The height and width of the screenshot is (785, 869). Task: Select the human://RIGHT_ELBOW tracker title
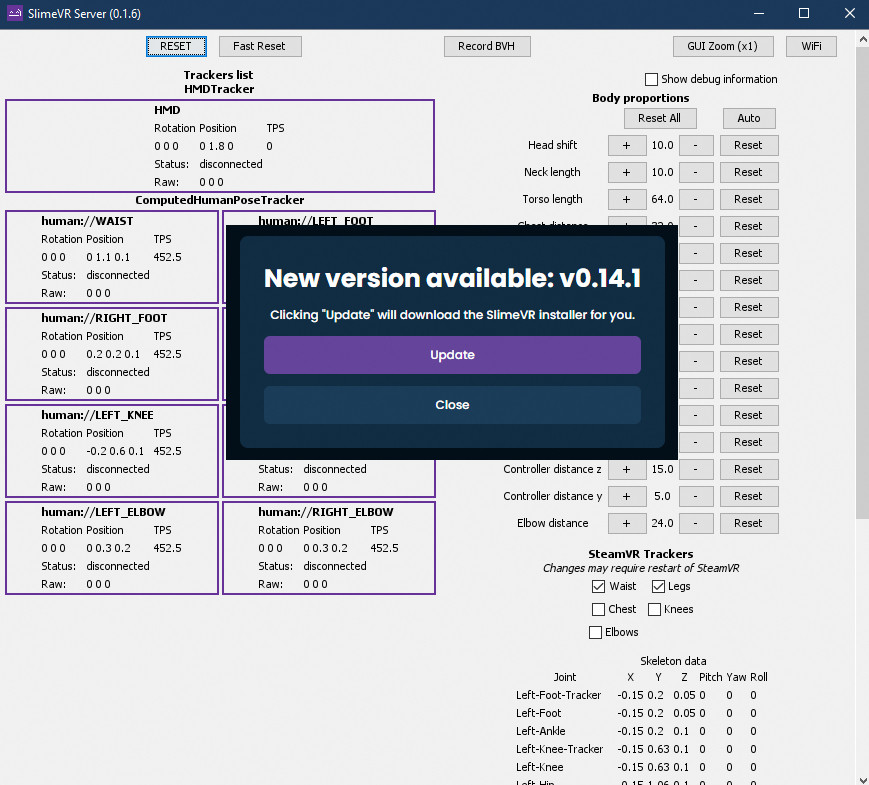[326, 512]
